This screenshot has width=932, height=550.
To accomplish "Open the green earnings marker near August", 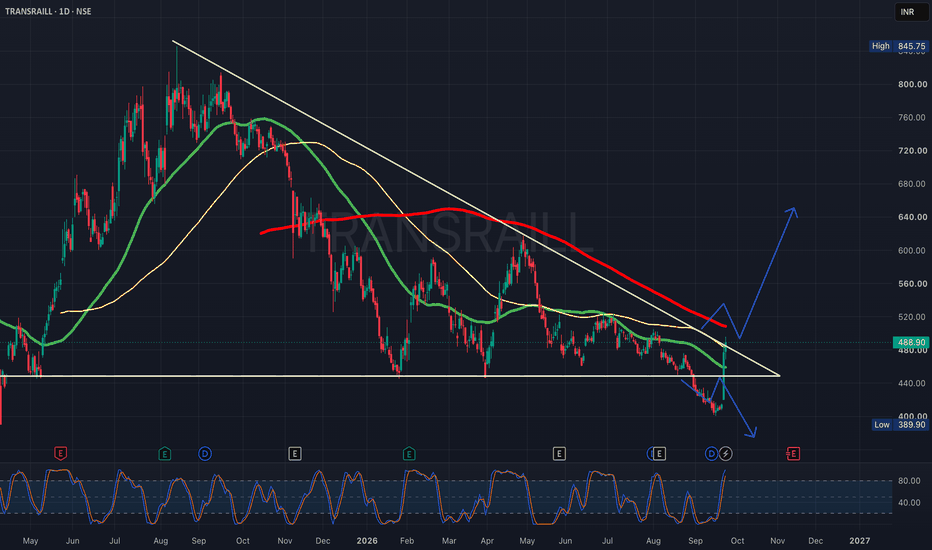I will click(x=165, y=454).
